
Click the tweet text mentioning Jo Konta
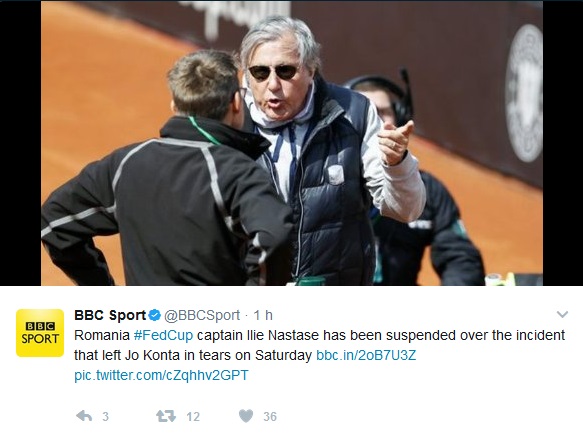pos(193,355)
